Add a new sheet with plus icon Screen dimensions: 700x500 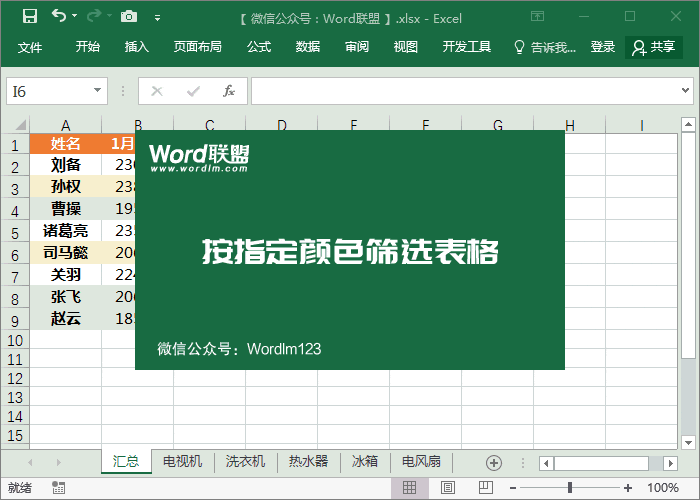(493, 462)
